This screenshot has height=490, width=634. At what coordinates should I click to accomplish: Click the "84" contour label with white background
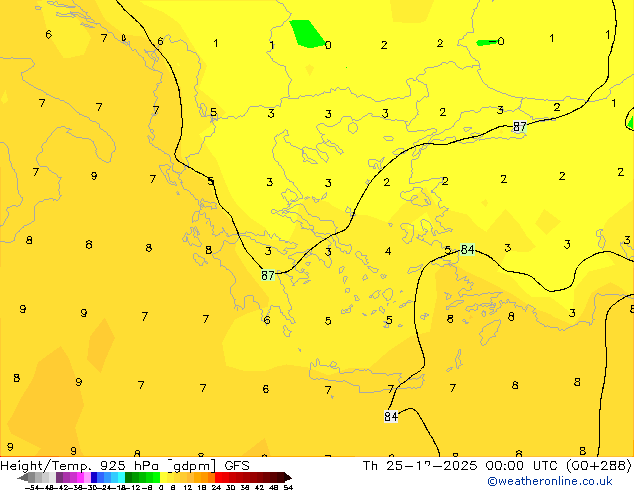click(391, 416)
